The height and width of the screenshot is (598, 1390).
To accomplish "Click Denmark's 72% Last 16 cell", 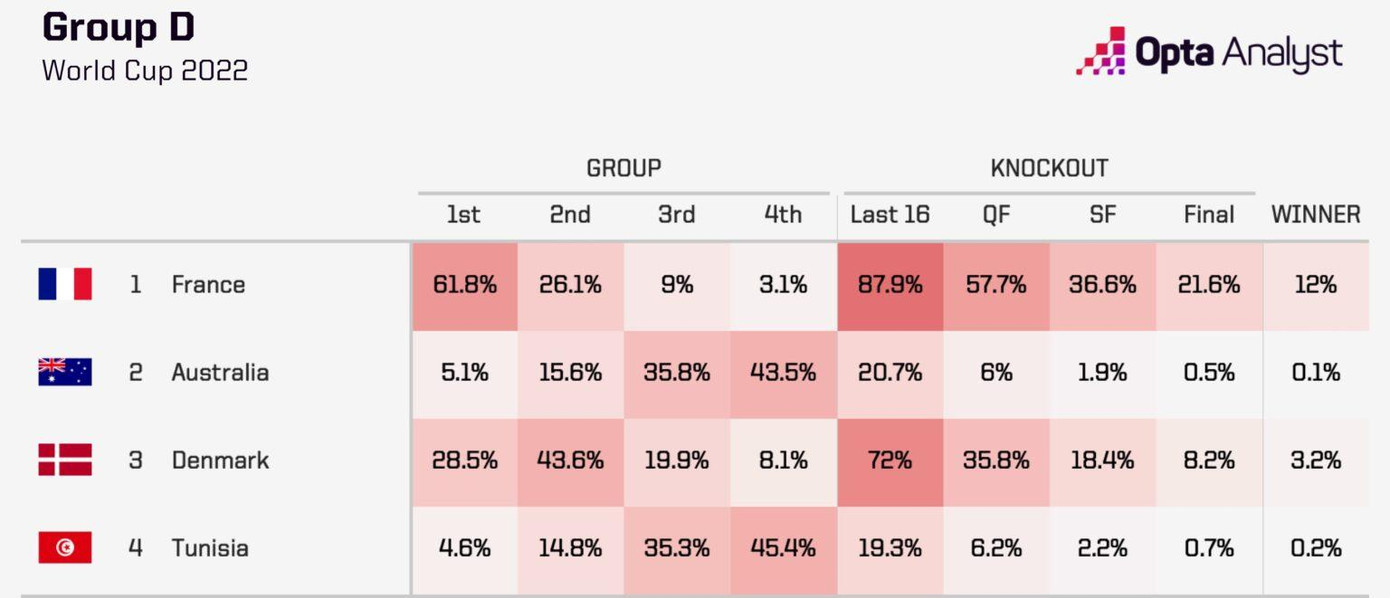I will pos(890,461).
